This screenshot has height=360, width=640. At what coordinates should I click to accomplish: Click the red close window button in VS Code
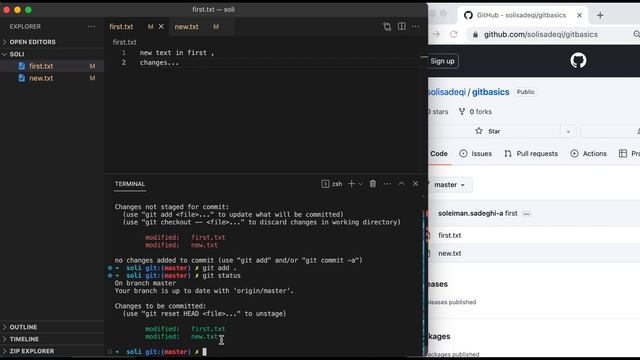tap(7, 9)
